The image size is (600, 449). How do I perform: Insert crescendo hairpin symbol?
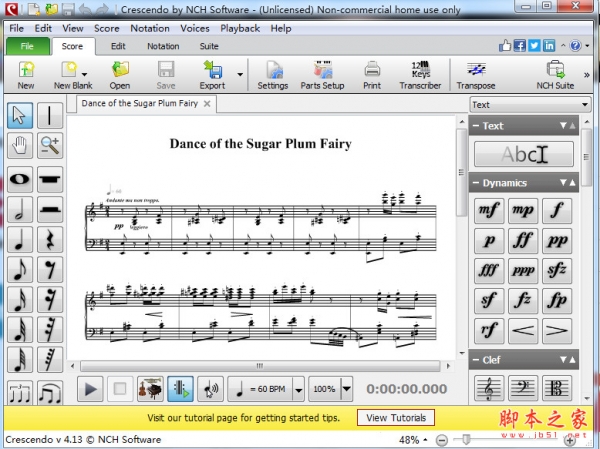point(523,331)
